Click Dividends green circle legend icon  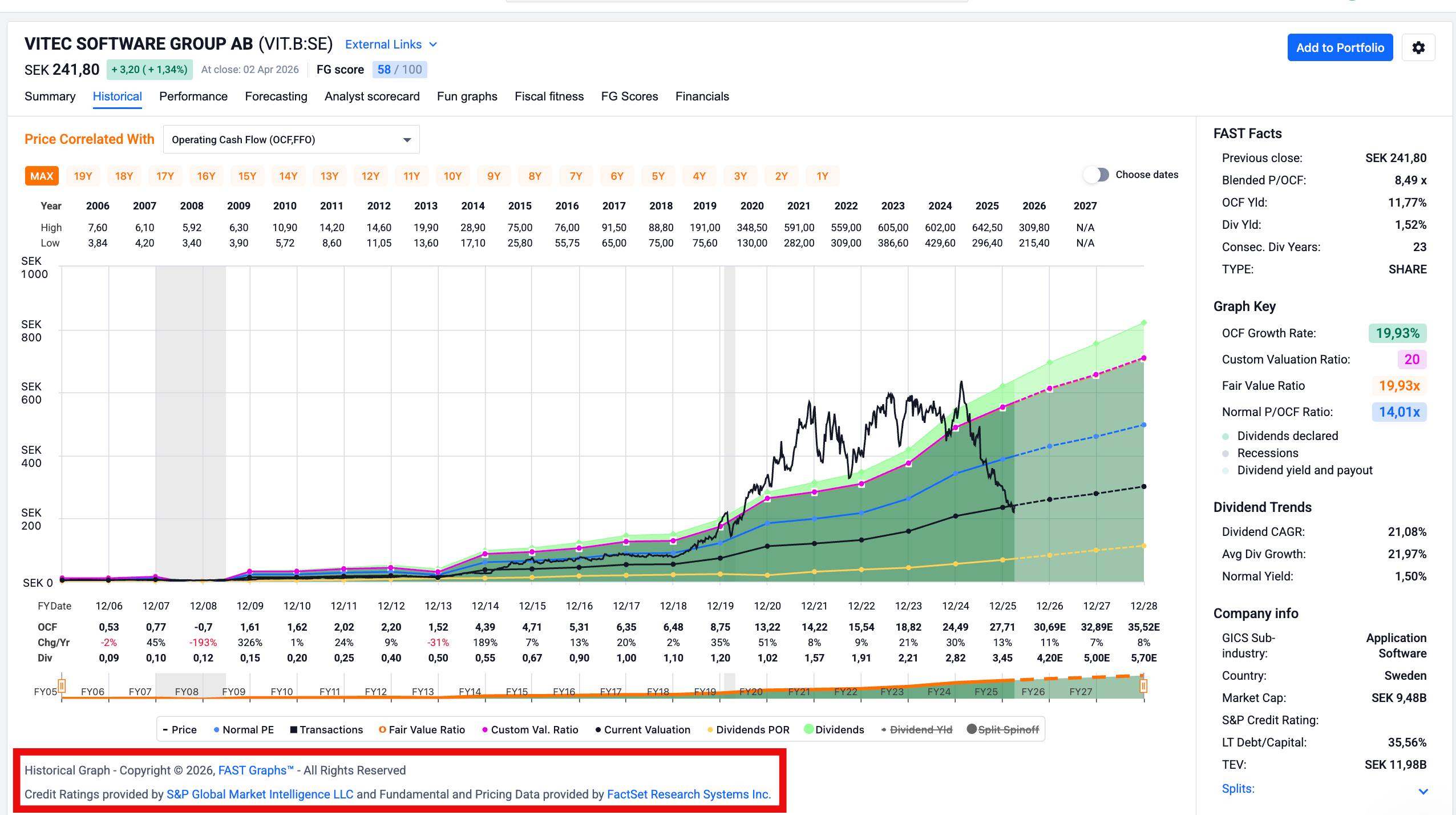[x=808, y=729]
